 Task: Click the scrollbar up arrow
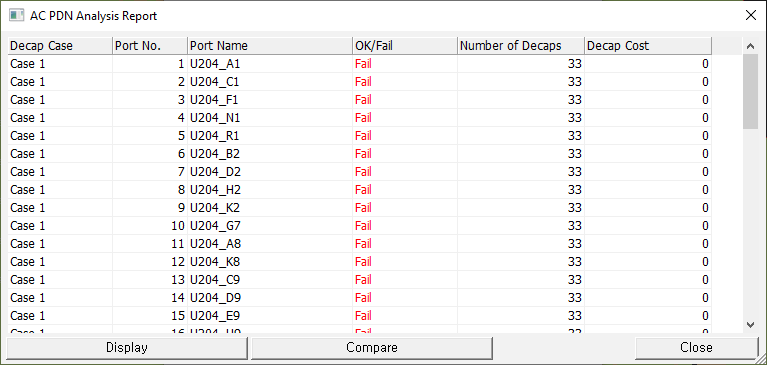[750, 46]
